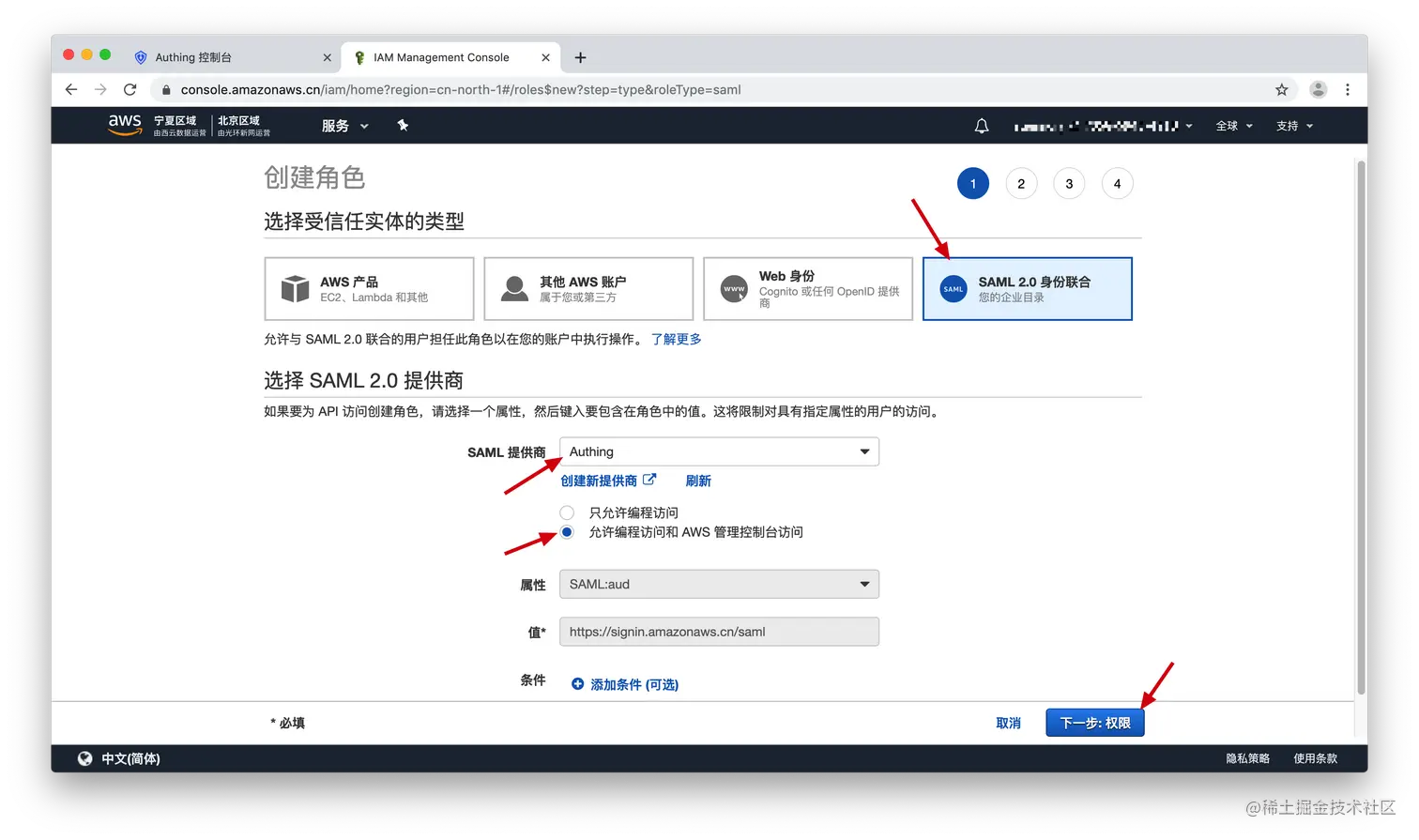
Task: Click the AWS logo in header
Action: point(125,125)
